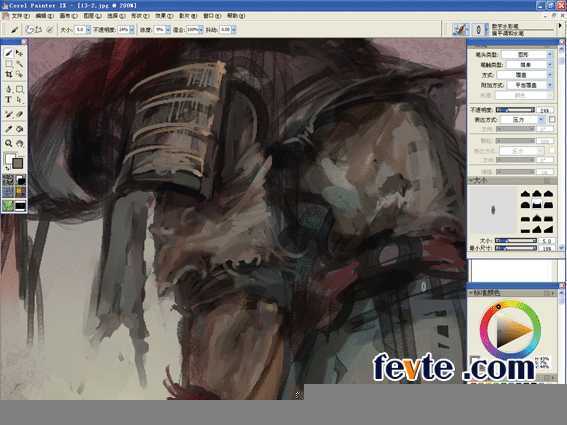Open the brush selector flyout arrow
The height and width of the screenshot is (425, 567).
(560, 26)
